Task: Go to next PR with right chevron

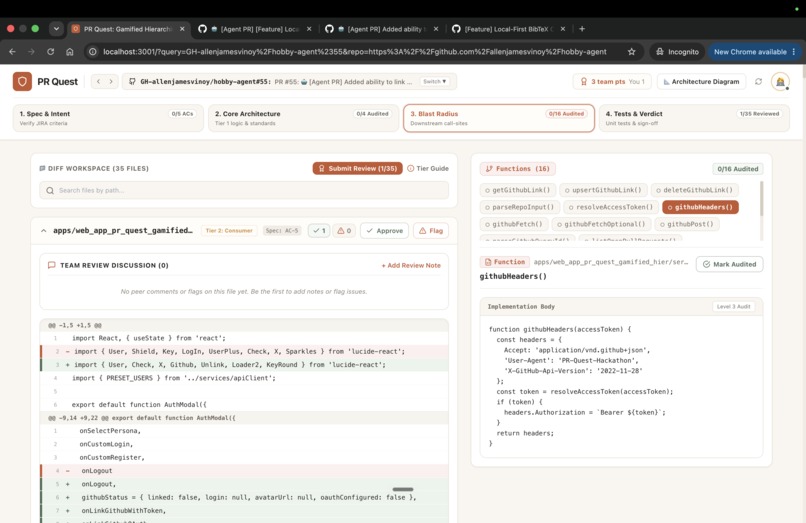Action: (111, 81)
